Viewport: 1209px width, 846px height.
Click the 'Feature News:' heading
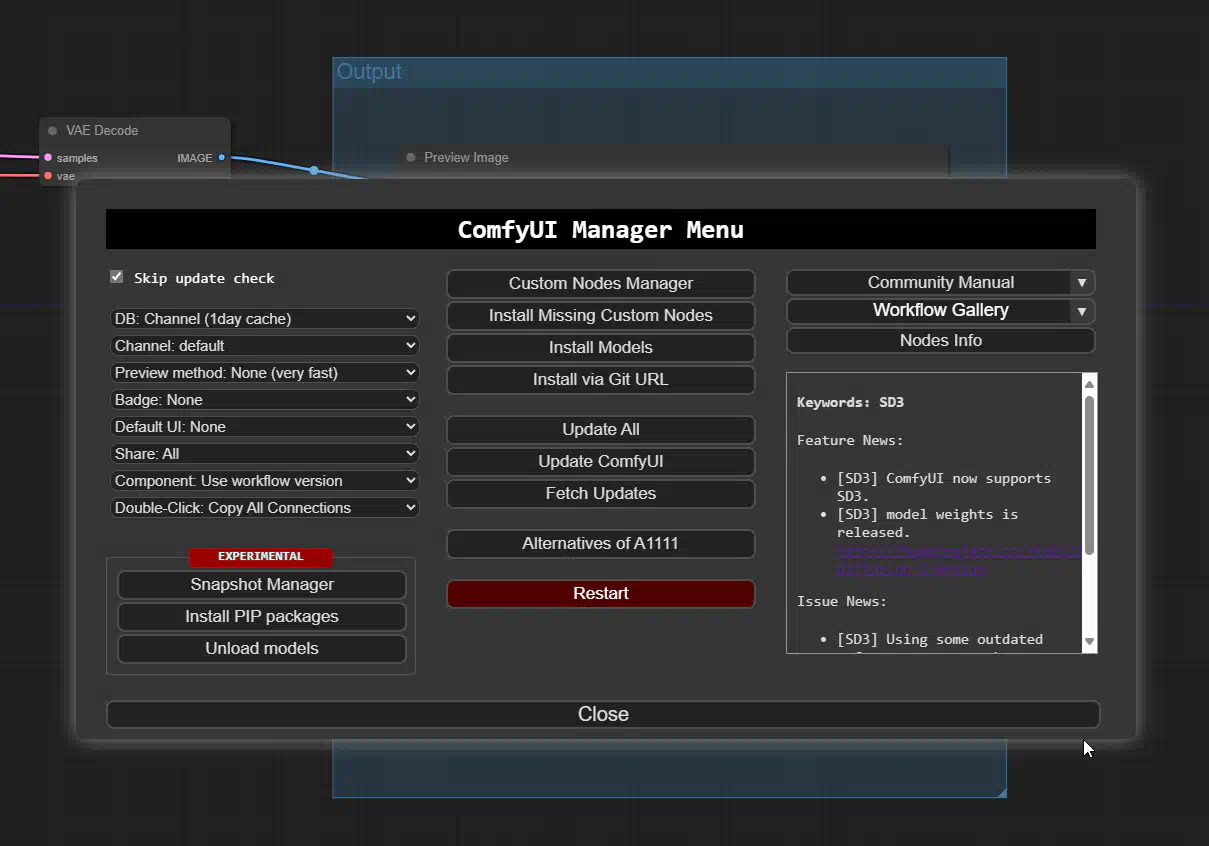[850, 441]
